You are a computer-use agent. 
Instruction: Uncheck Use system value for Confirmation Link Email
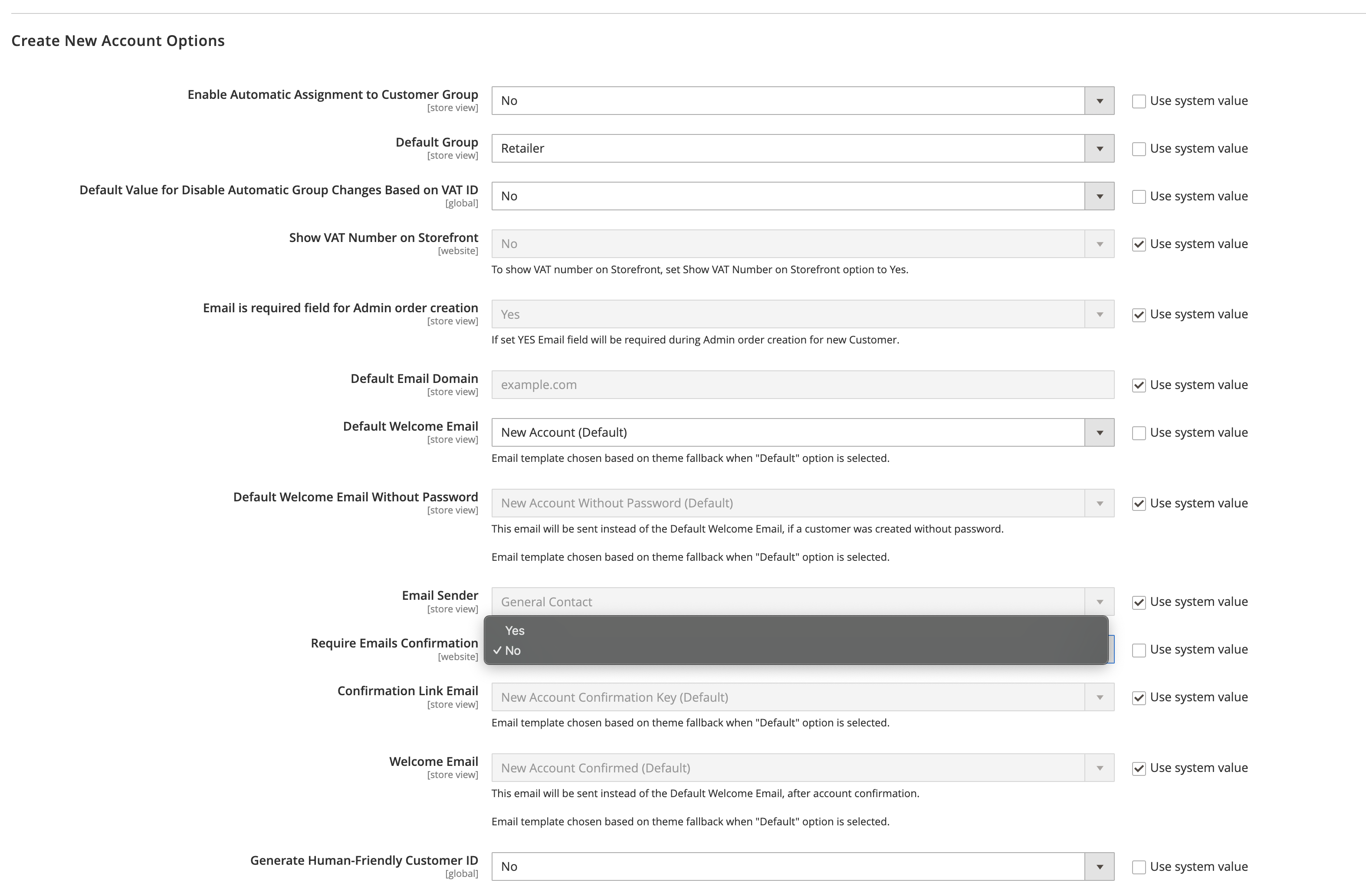1139,697
